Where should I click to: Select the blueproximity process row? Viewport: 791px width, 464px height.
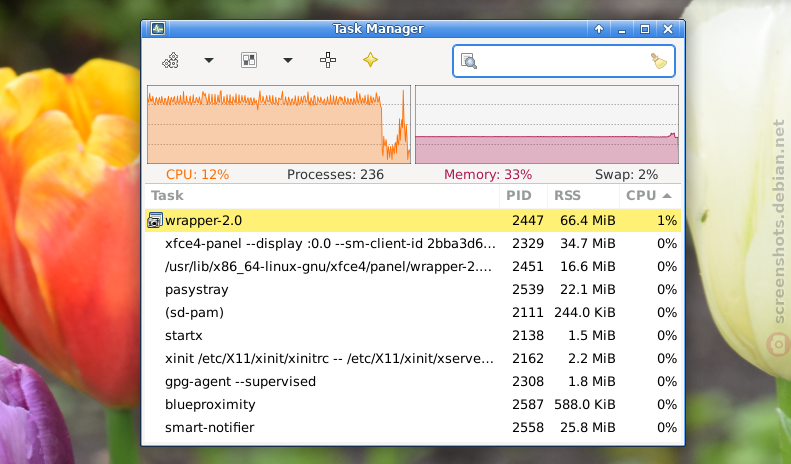413,404
